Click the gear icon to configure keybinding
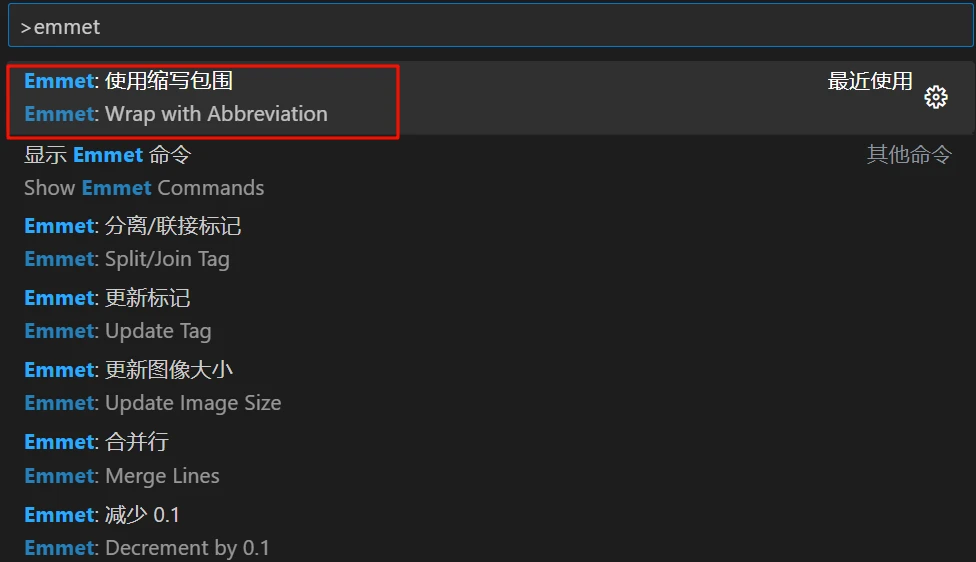976x562 pixels. click(935, 97)
